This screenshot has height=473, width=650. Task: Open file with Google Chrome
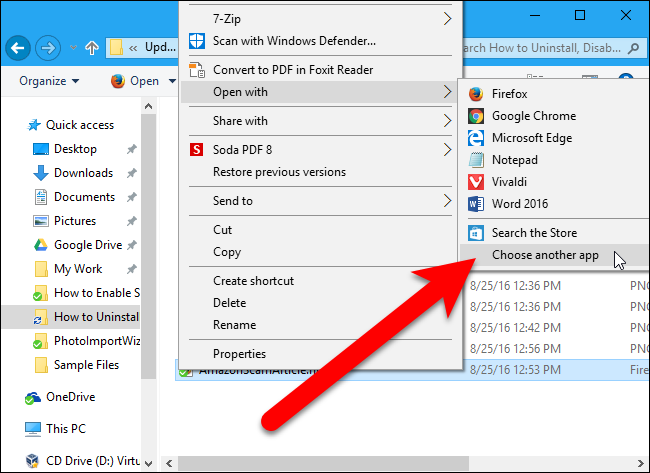(x=554, y=116)
